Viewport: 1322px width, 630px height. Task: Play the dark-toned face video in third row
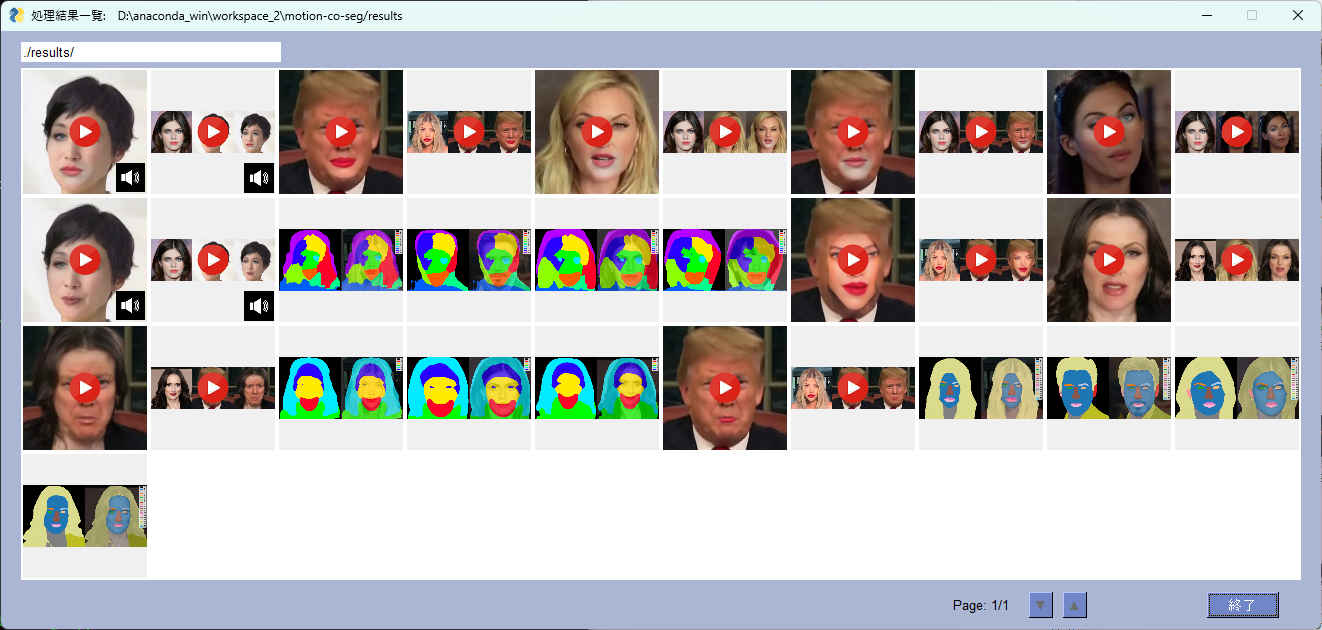tap(84, 388)
